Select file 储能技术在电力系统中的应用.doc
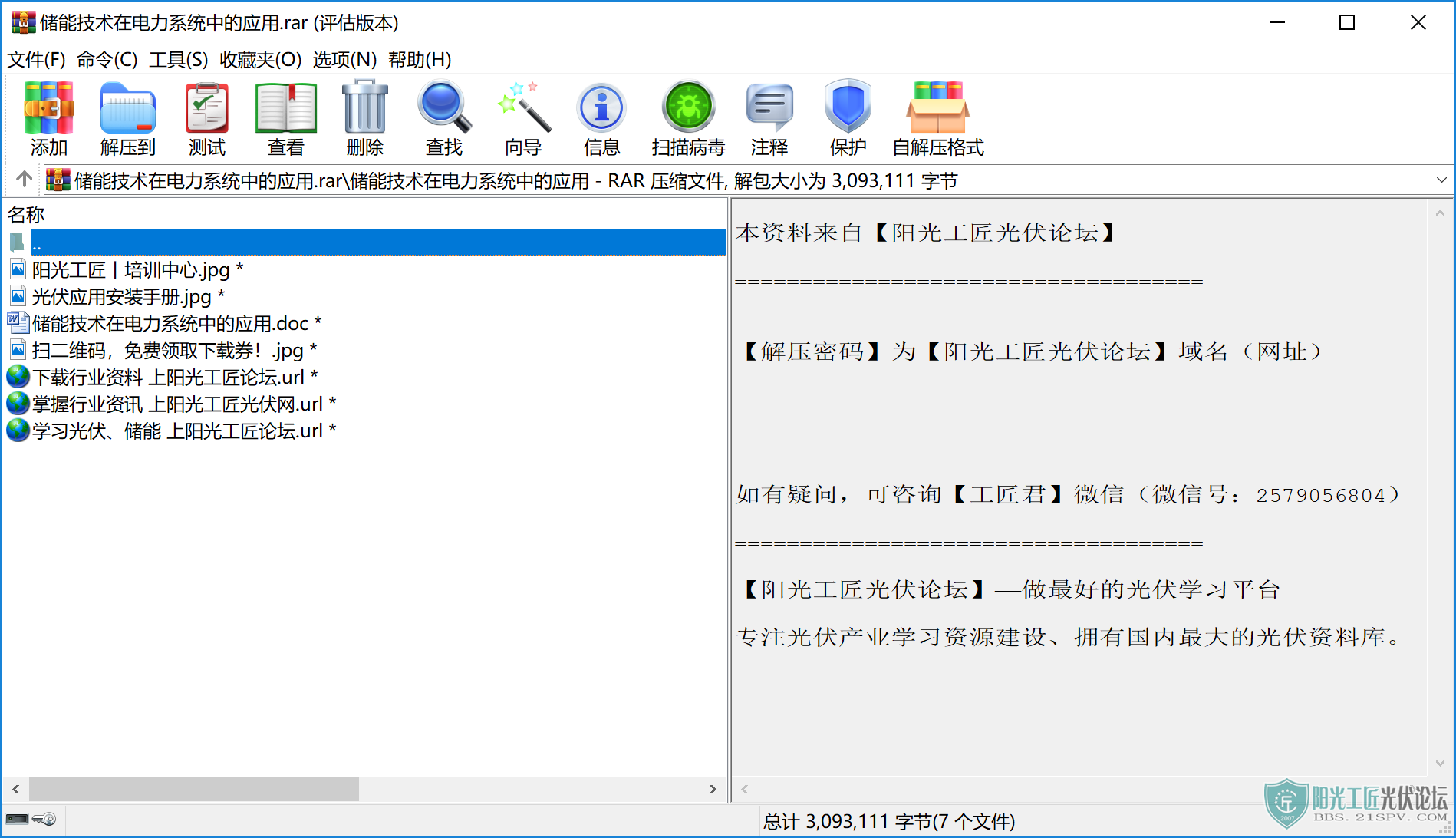1456x838 pixels. pos(176,324)
